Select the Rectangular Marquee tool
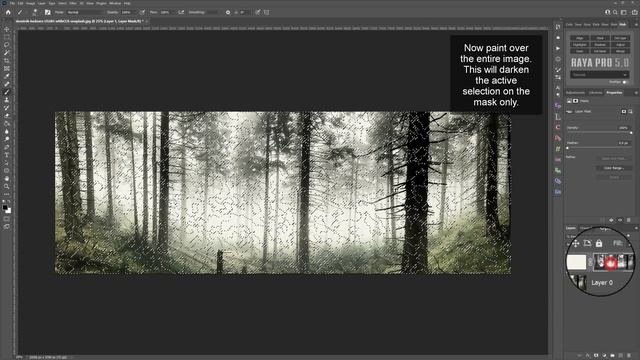640x360 pixels. [x=7, y=37]
